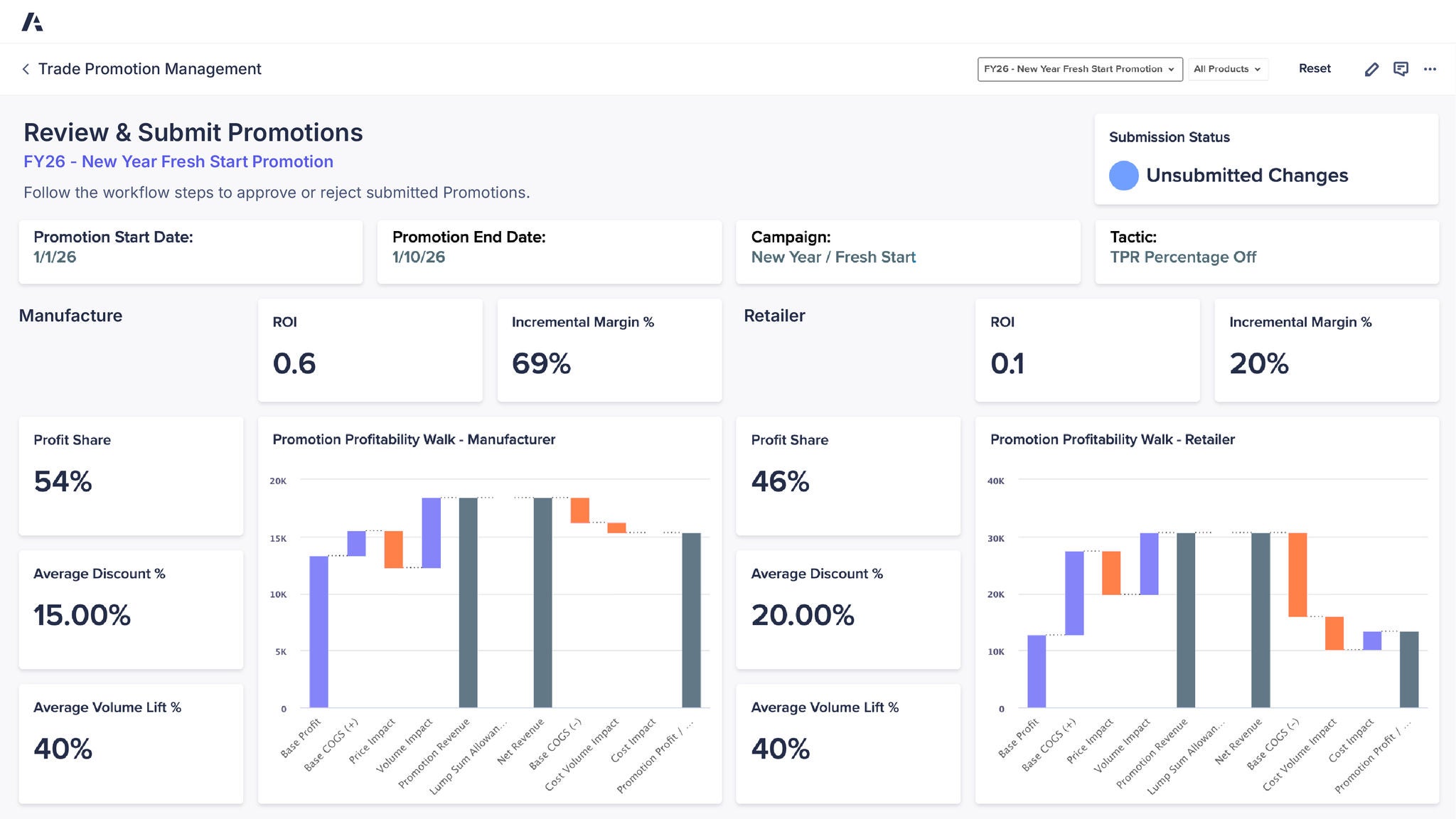The image size is (1456, 819).
Task: Select Trade Promotion Management in the header
Action: click(x=150, y=69)
